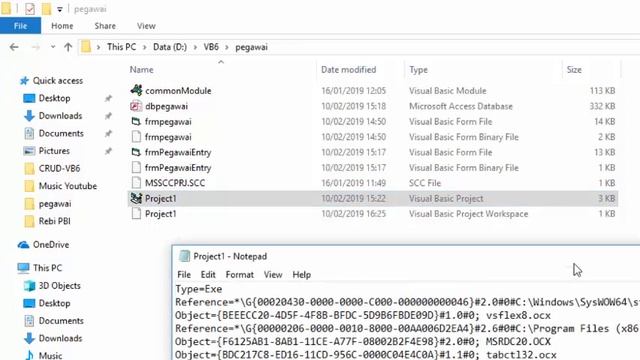The image size is (640, 360).
Task: Open pinned Desktop under Quick access
Action: click(54, 98)
